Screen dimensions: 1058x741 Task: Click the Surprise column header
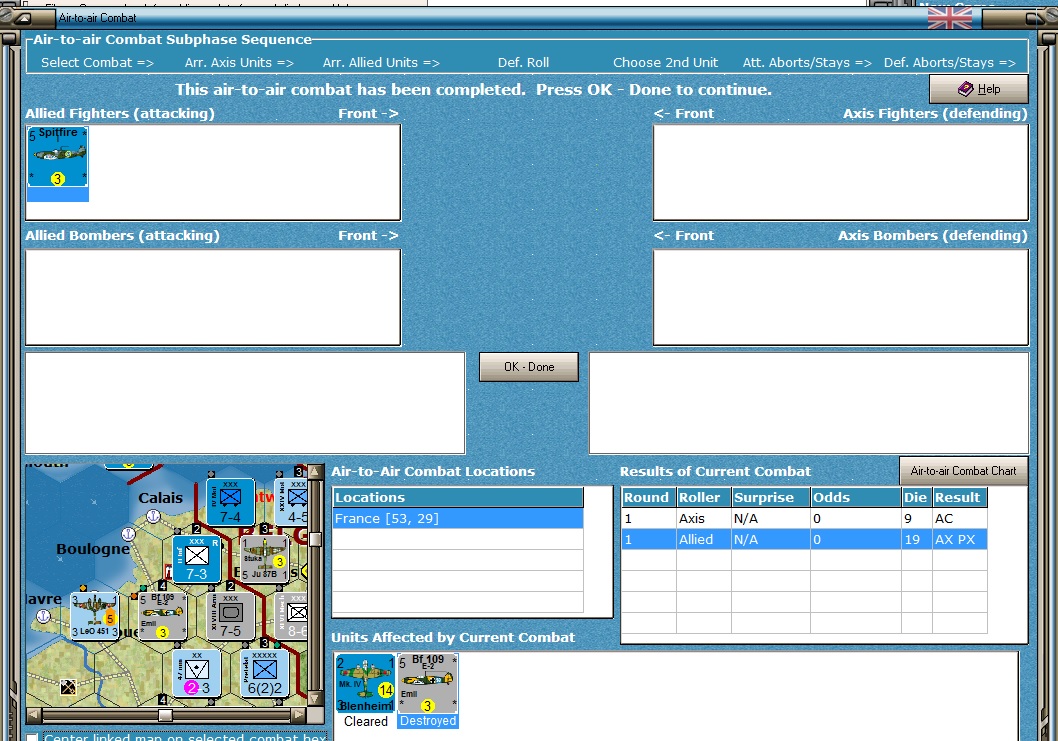771,497
